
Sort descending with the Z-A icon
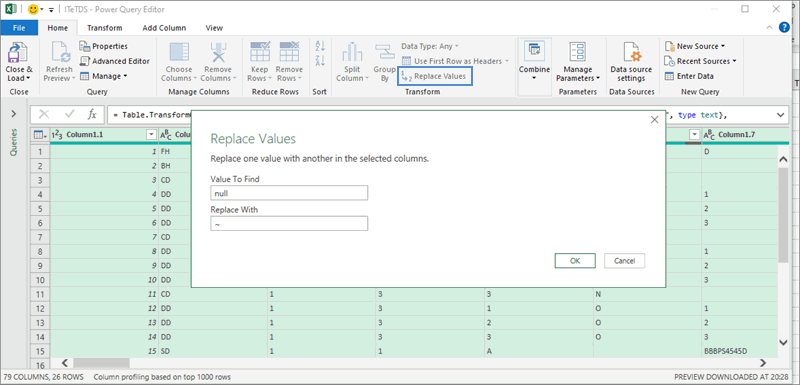click(320, 60)
